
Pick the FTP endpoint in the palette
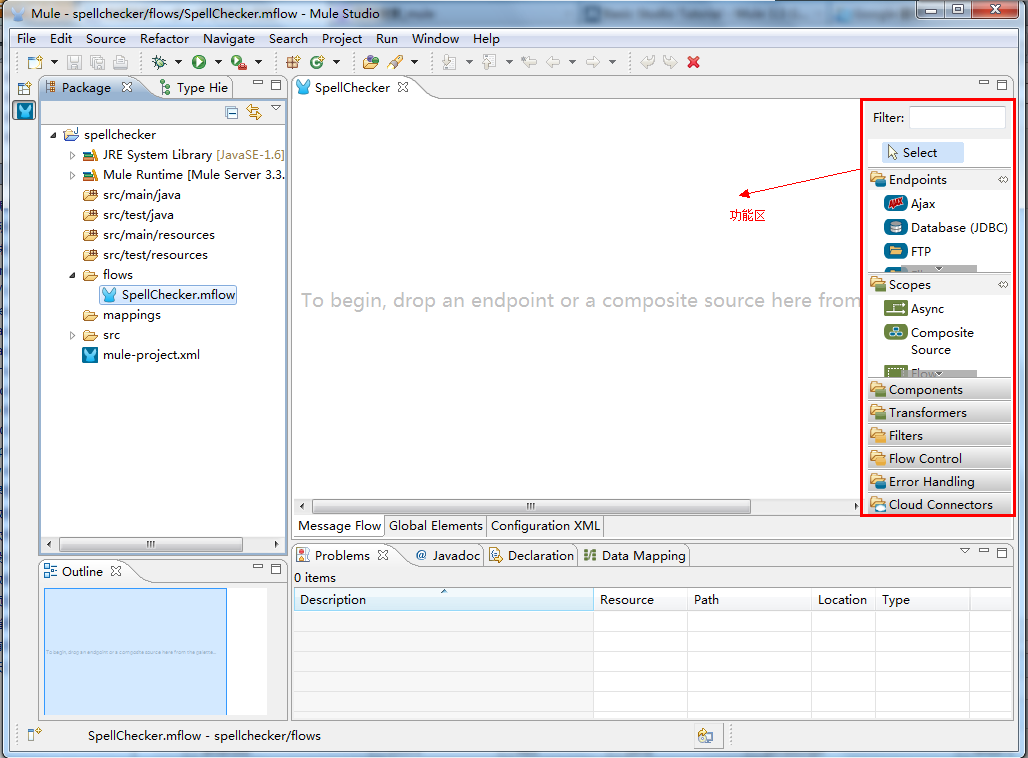pos(908,251)
